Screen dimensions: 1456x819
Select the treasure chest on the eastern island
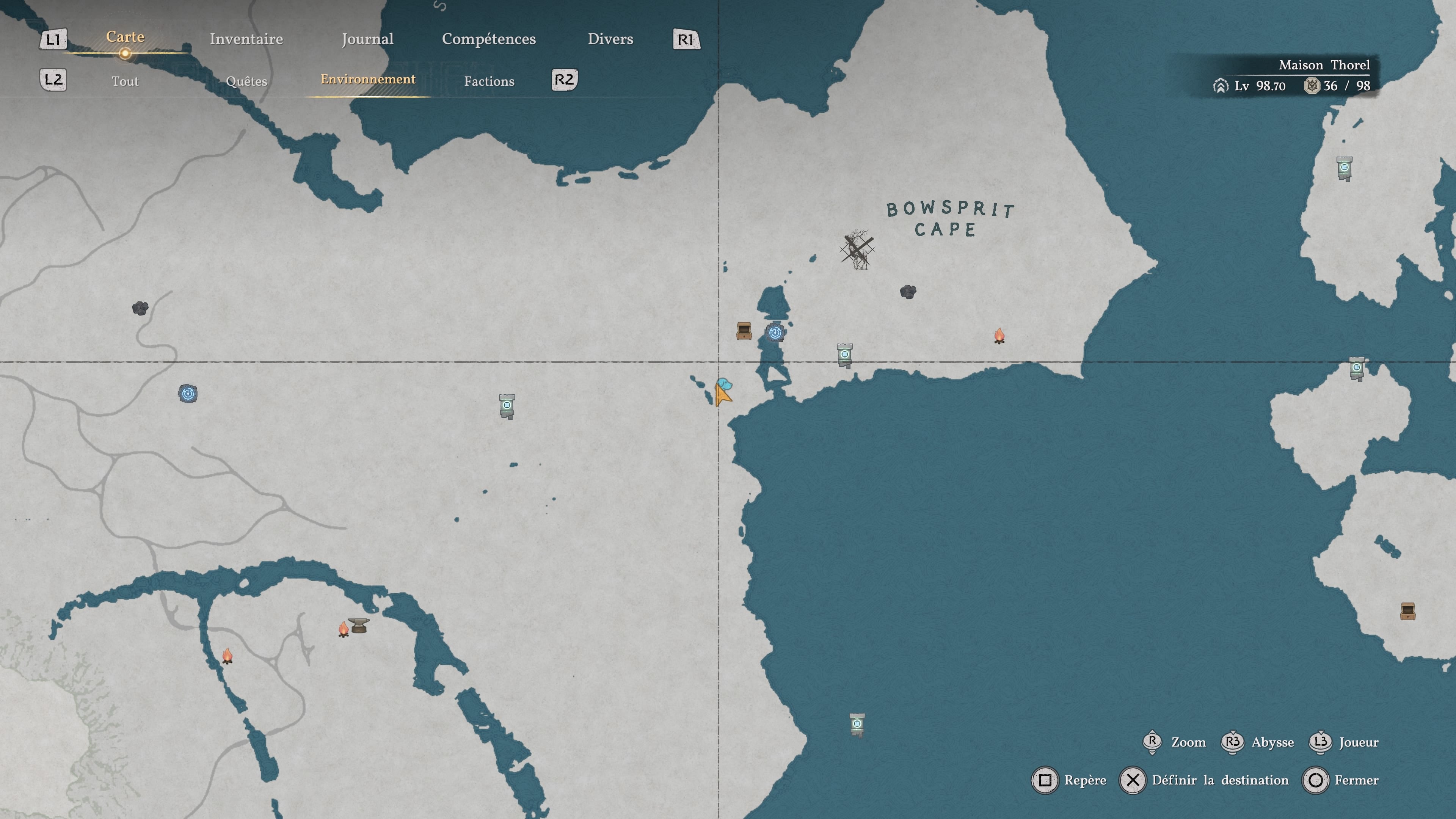pos(1407,611)
